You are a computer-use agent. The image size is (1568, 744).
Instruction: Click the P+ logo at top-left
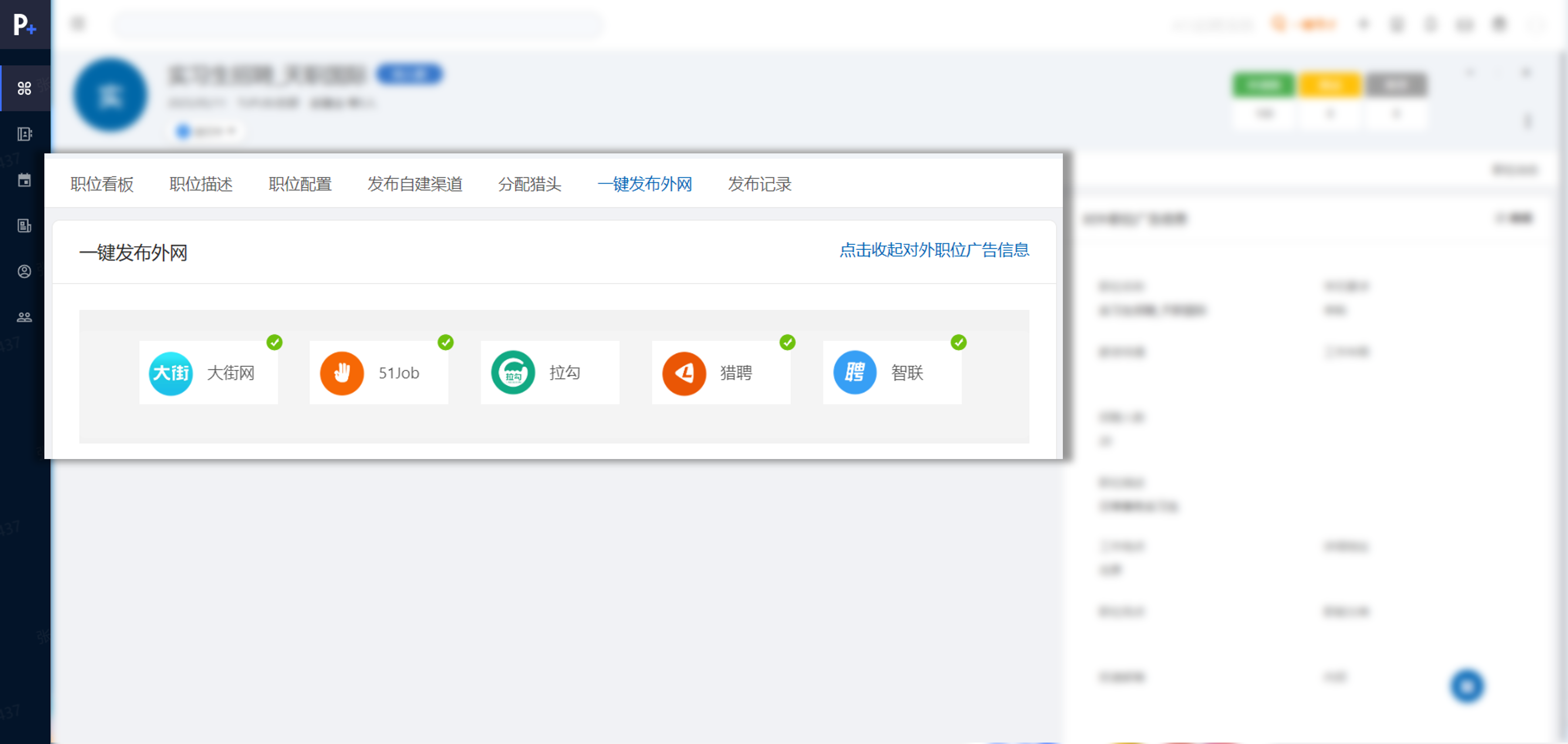[x=24, y=24]
